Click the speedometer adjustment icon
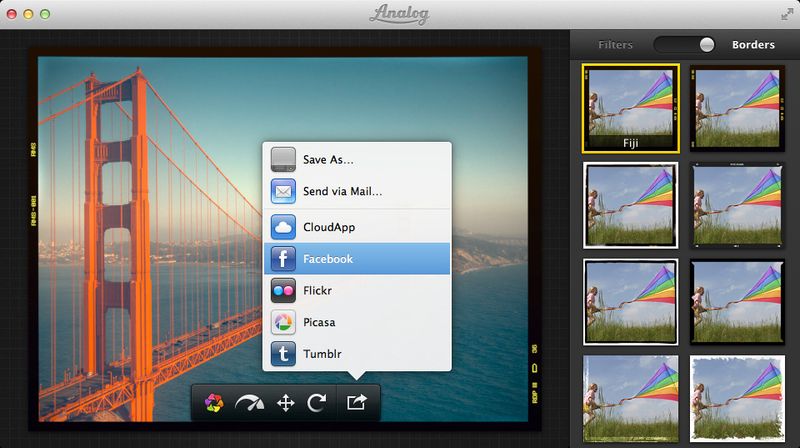The image size is (800, 448). click(249, 403)
